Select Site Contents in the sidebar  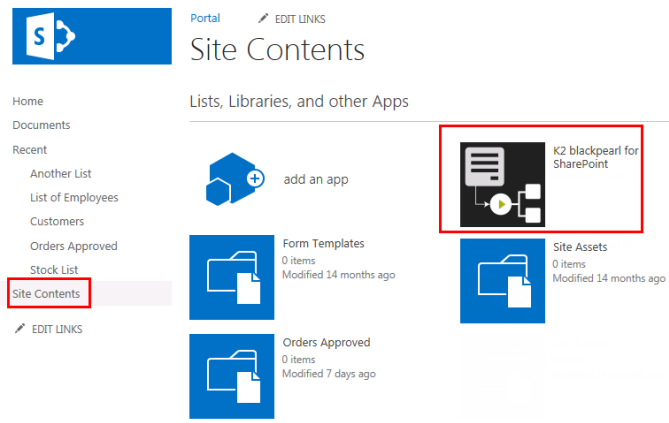pyautogui.click(x=46, y=294)
